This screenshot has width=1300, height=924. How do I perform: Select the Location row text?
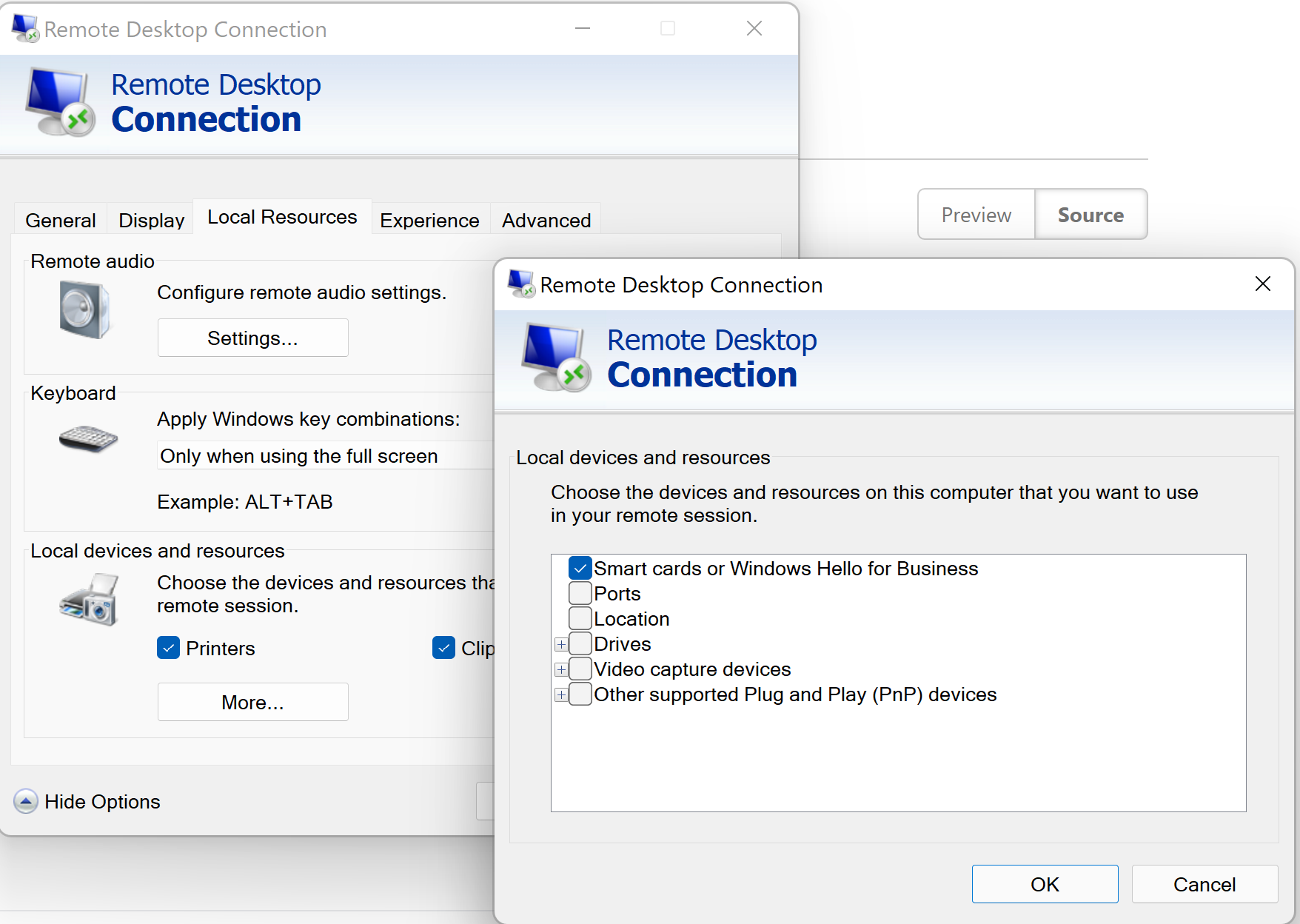[x=631, y=618]
